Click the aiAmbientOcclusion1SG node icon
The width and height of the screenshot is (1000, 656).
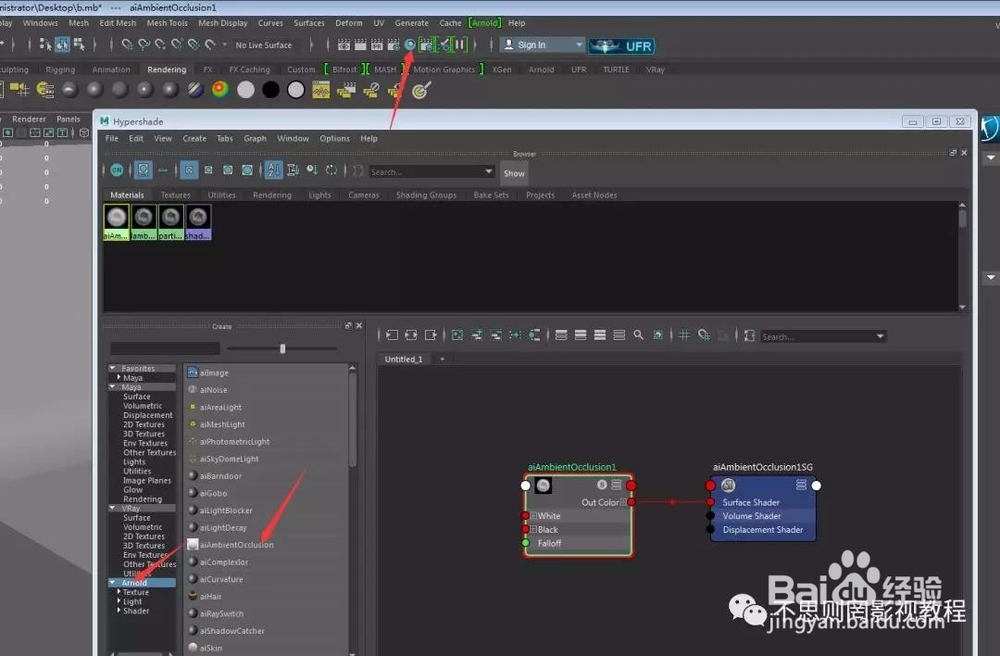(728, 486)
